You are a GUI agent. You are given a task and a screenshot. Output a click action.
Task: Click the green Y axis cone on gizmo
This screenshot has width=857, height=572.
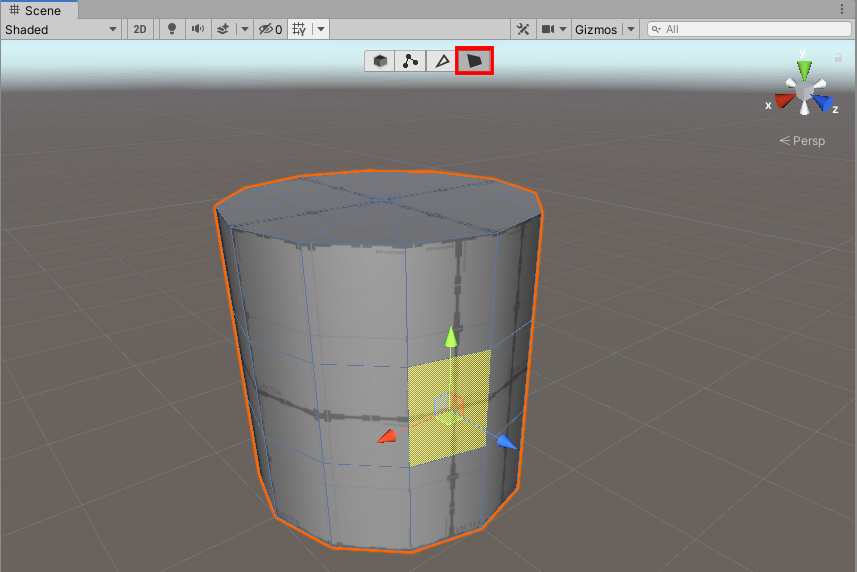pyautogui.click(x=804, y=70)
